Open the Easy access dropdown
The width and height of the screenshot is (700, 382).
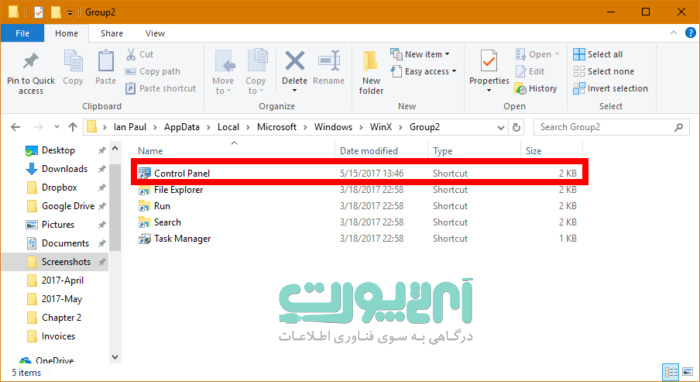[x=424, y=71]
